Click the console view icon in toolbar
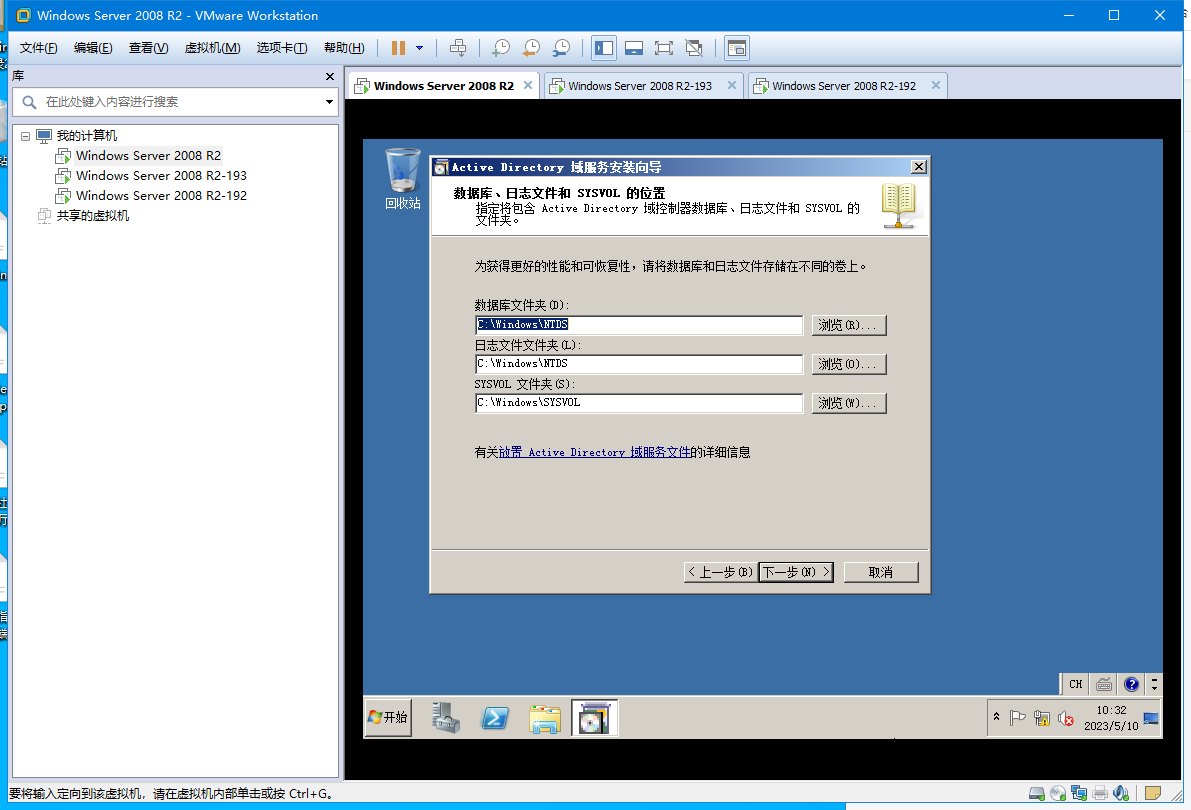 736,48
